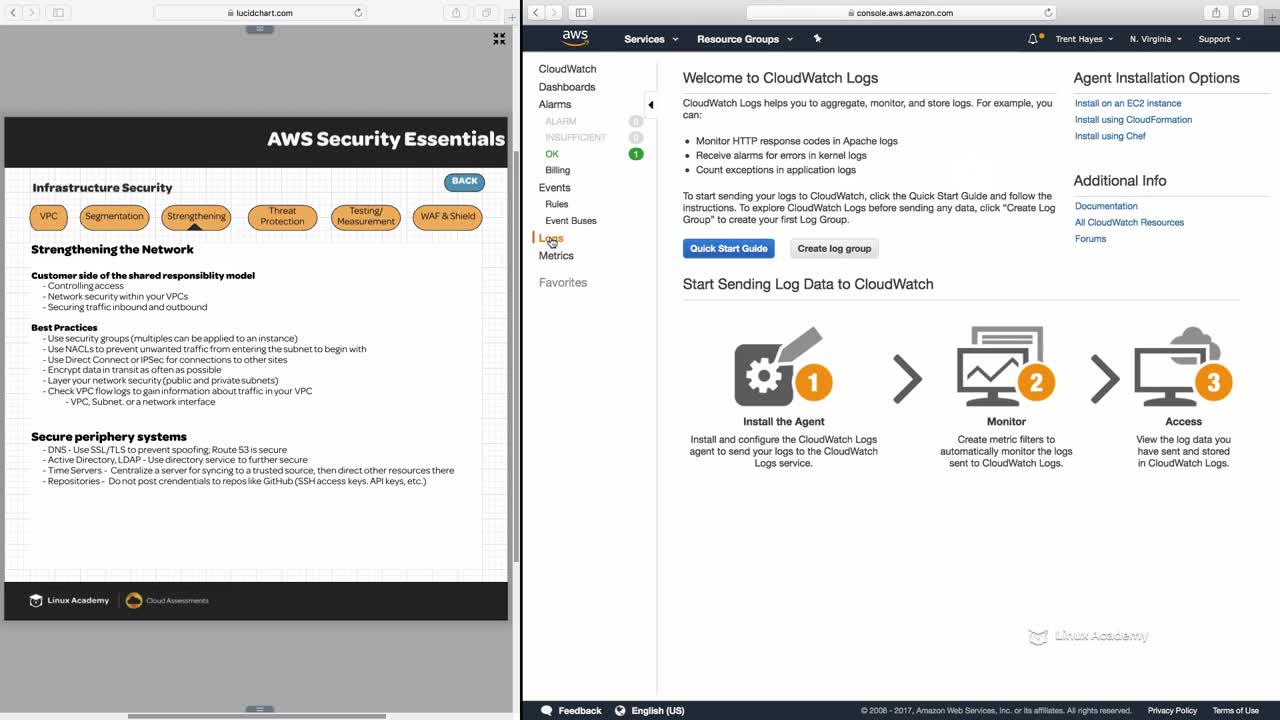
Task: Filter alarms by OK state
Action: tap(552, 154)
